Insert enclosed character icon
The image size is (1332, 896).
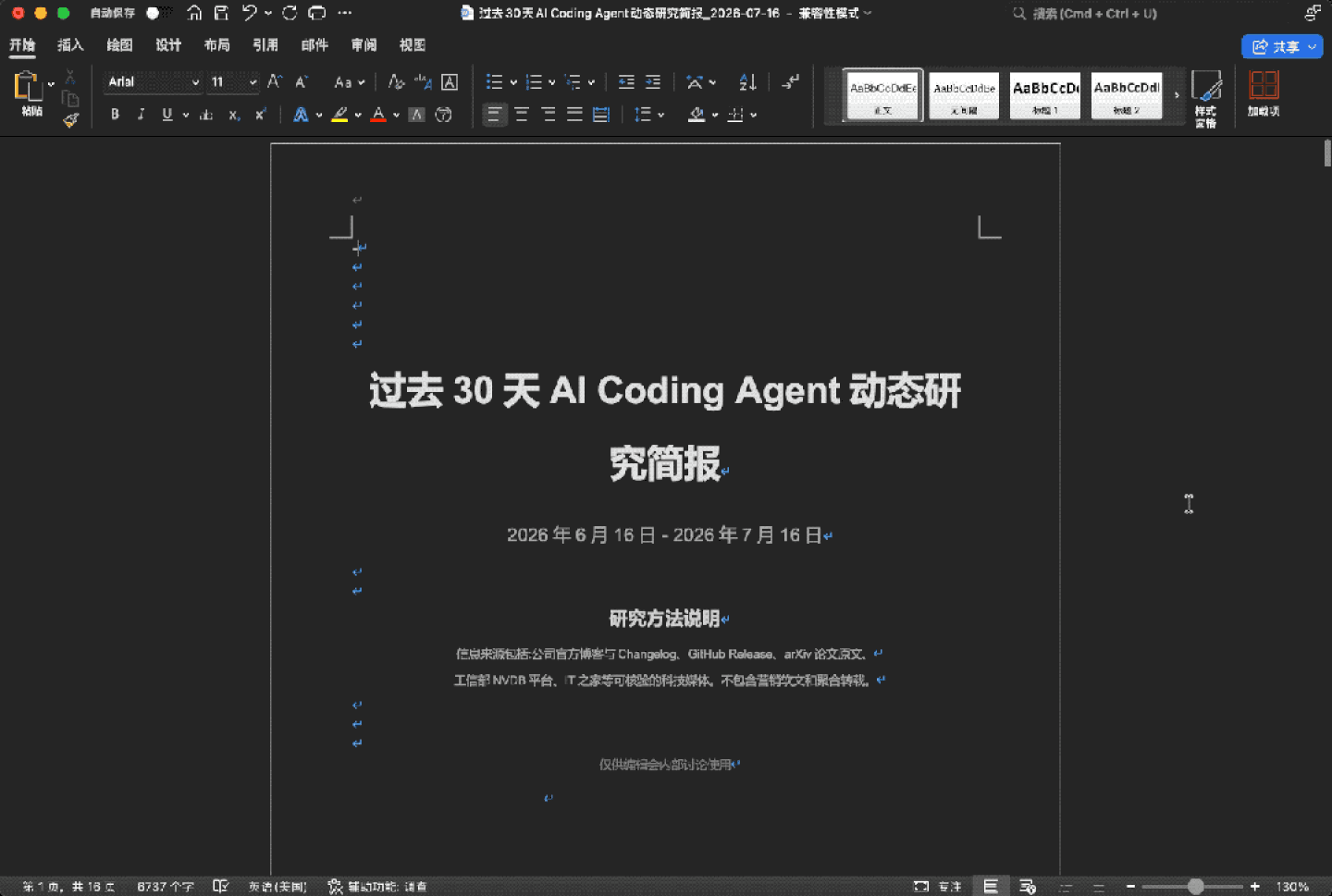(444, 115)
